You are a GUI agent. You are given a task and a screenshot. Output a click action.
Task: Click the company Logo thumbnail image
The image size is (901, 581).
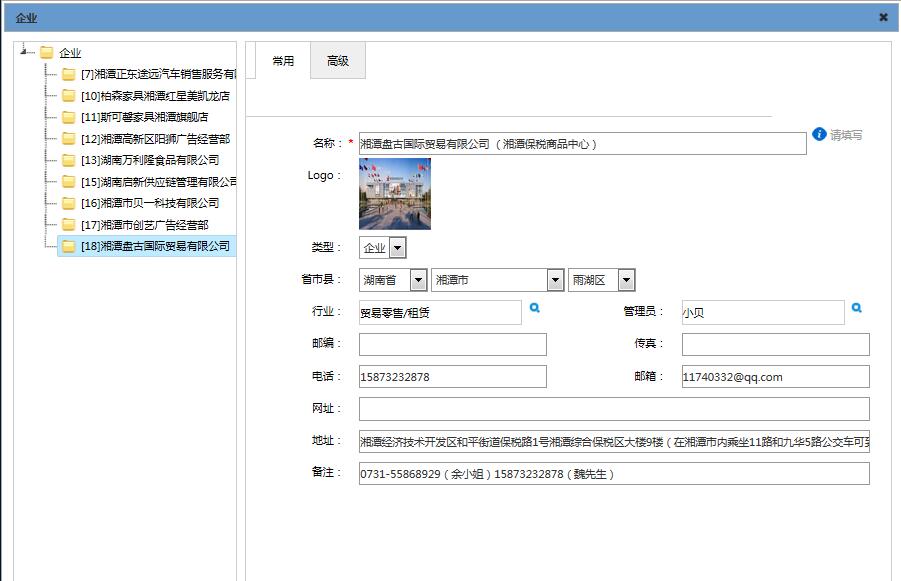coord(395,194)
